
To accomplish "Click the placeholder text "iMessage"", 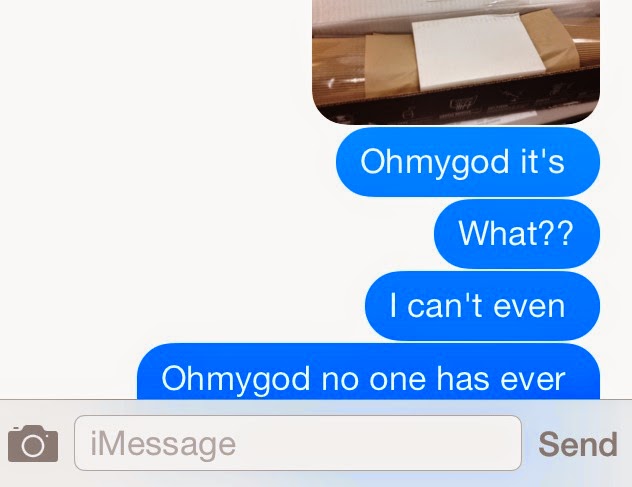I will pyautogui.click(x=163, y=444).
